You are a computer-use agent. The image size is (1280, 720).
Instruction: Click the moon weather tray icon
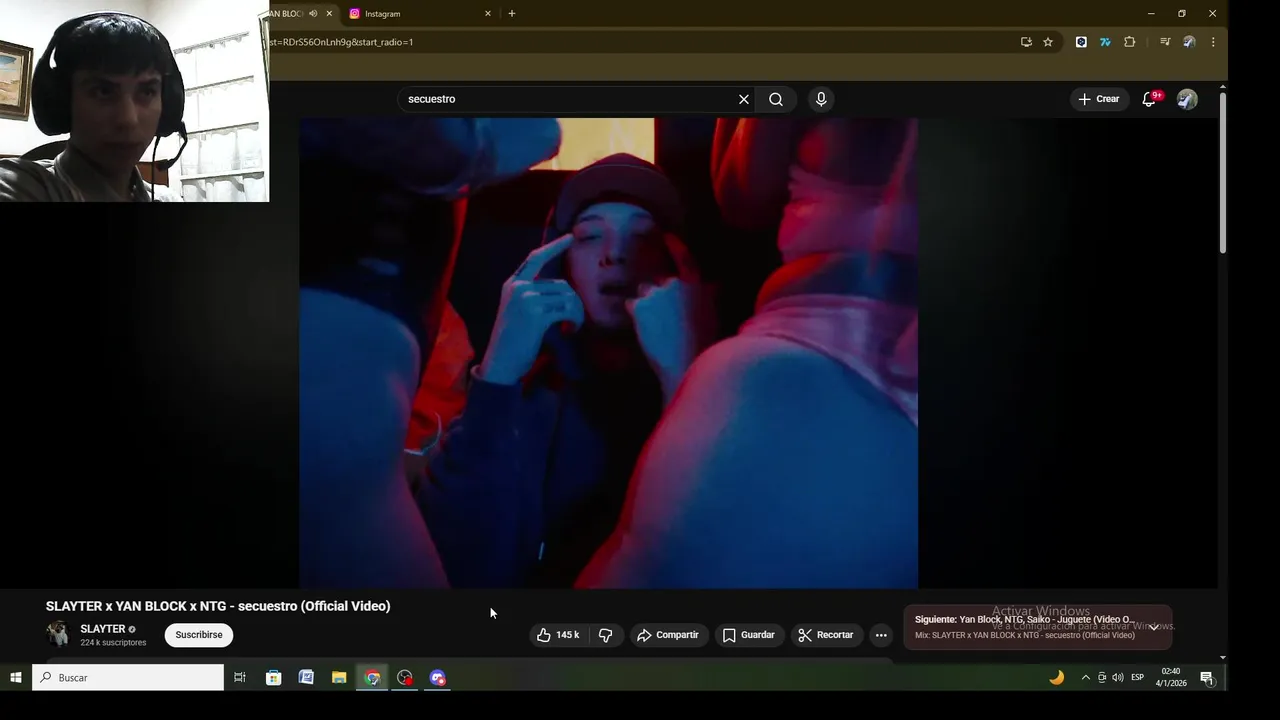(x=1056, y=677)
